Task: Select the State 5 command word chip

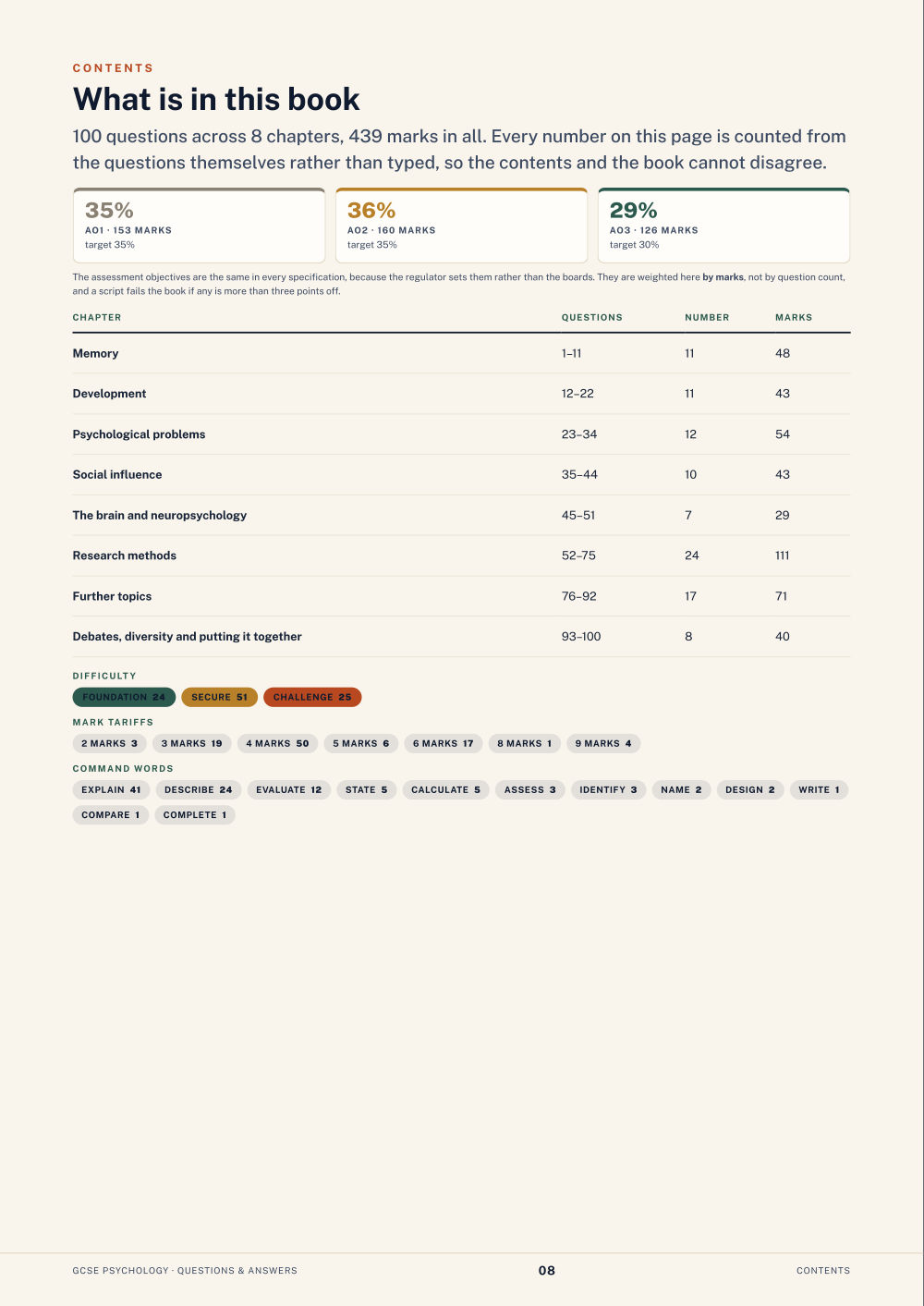Action: click(367, 789)
